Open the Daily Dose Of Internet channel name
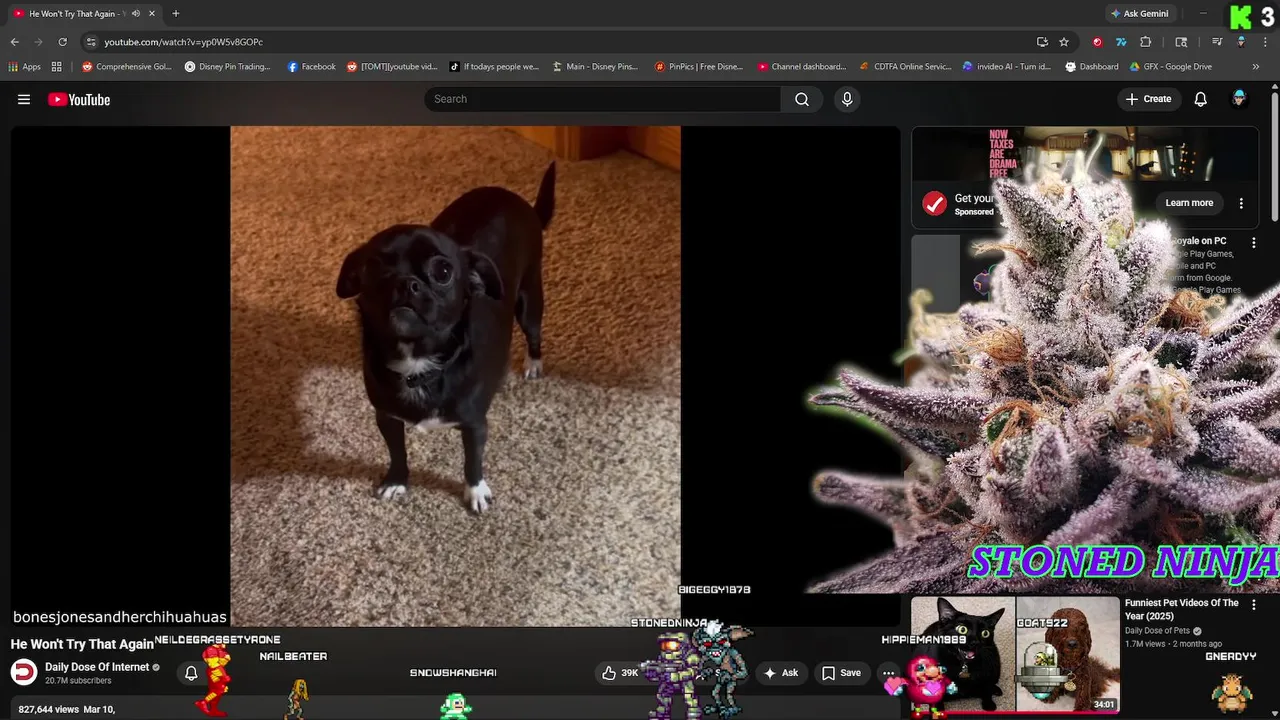 97,667
